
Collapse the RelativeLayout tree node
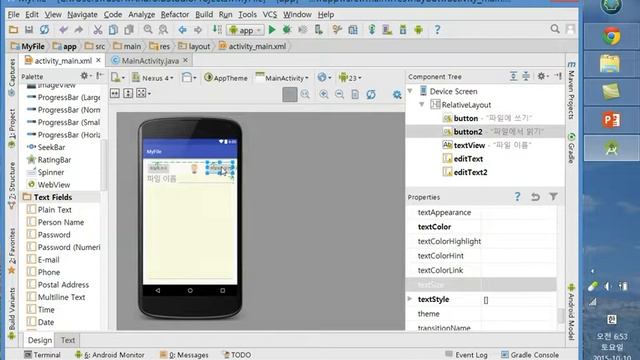[422, 104]
